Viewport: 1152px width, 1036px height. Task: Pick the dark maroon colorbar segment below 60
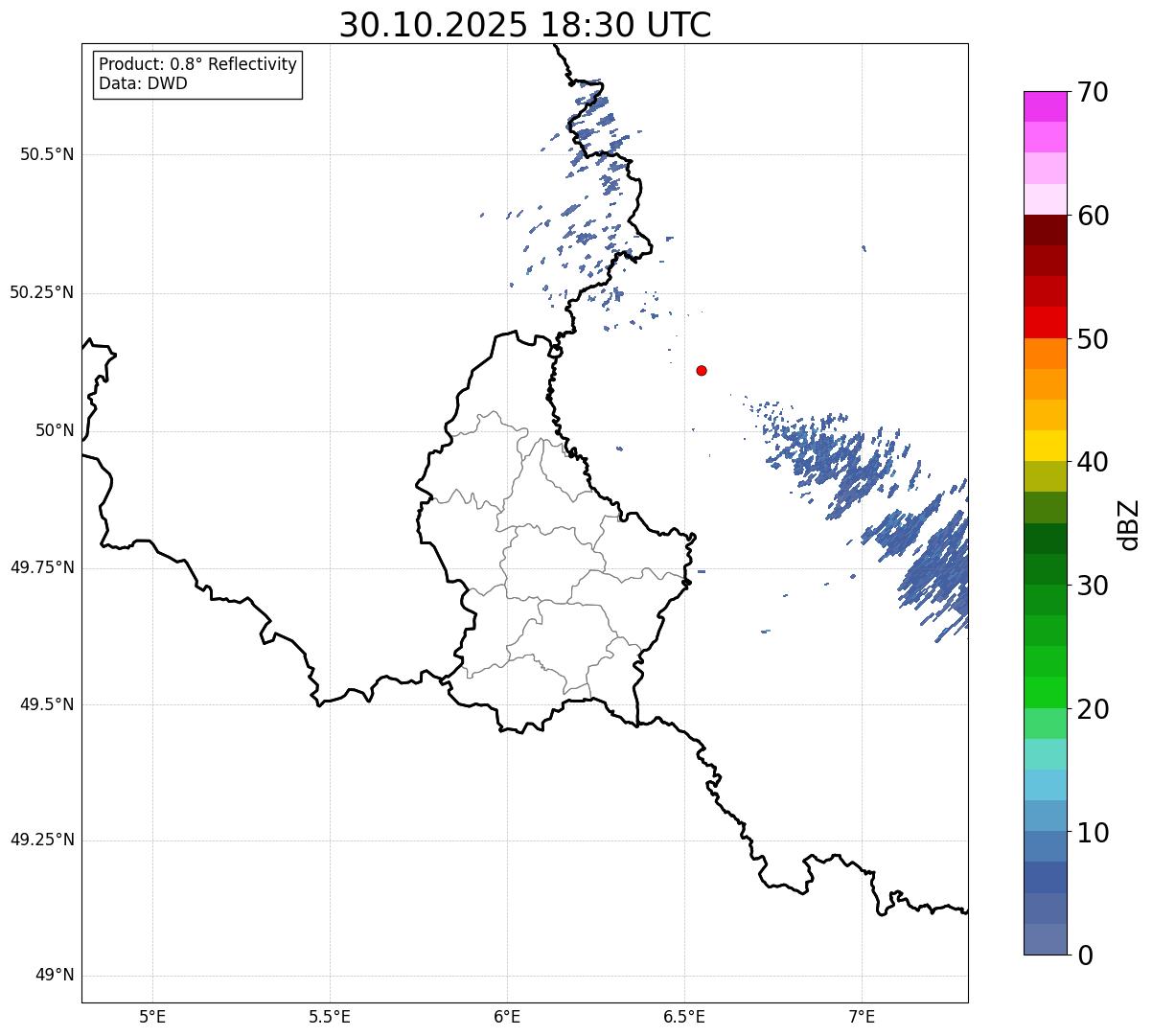click(1045, 230)
